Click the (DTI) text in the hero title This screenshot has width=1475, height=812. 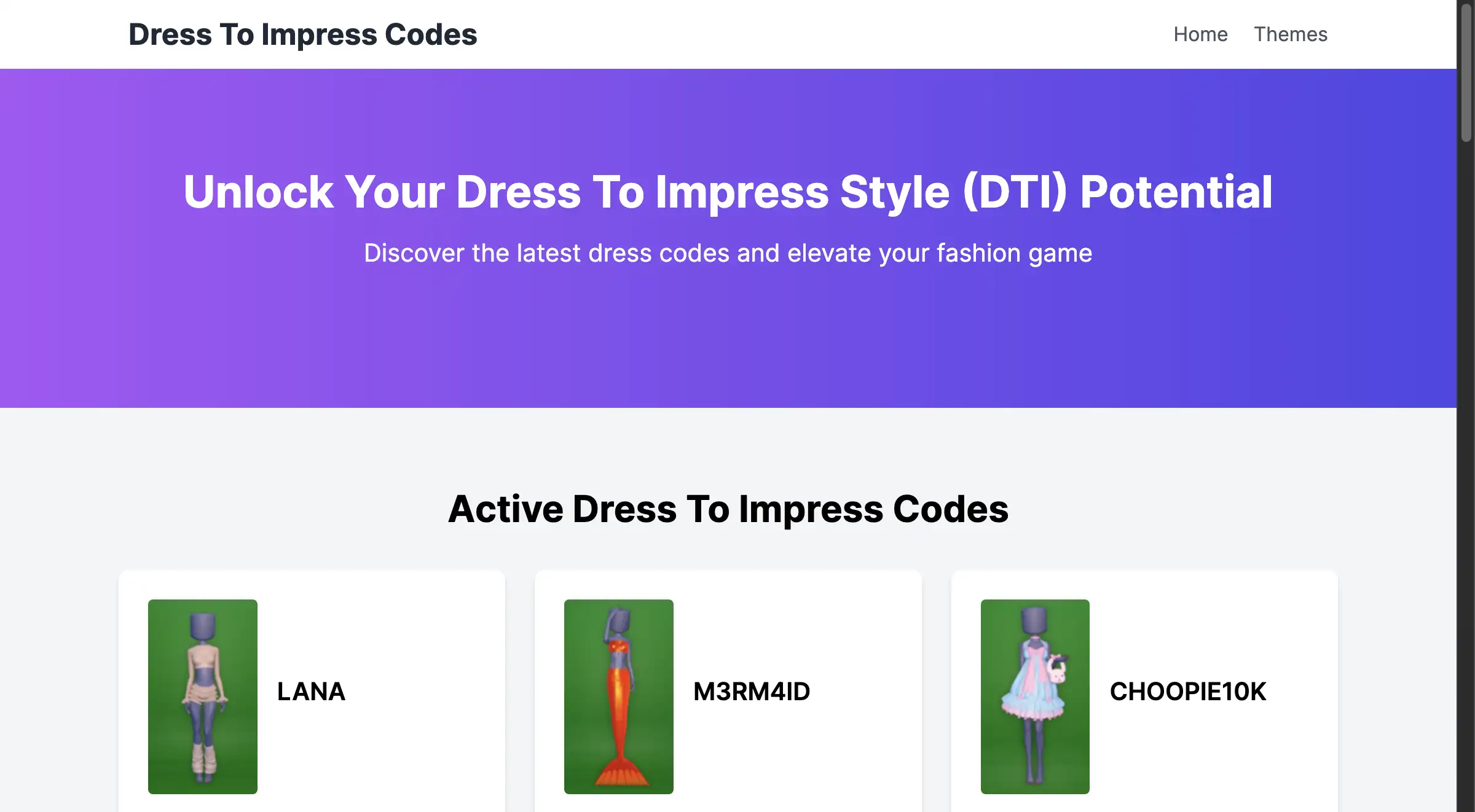click(1015, 192)
